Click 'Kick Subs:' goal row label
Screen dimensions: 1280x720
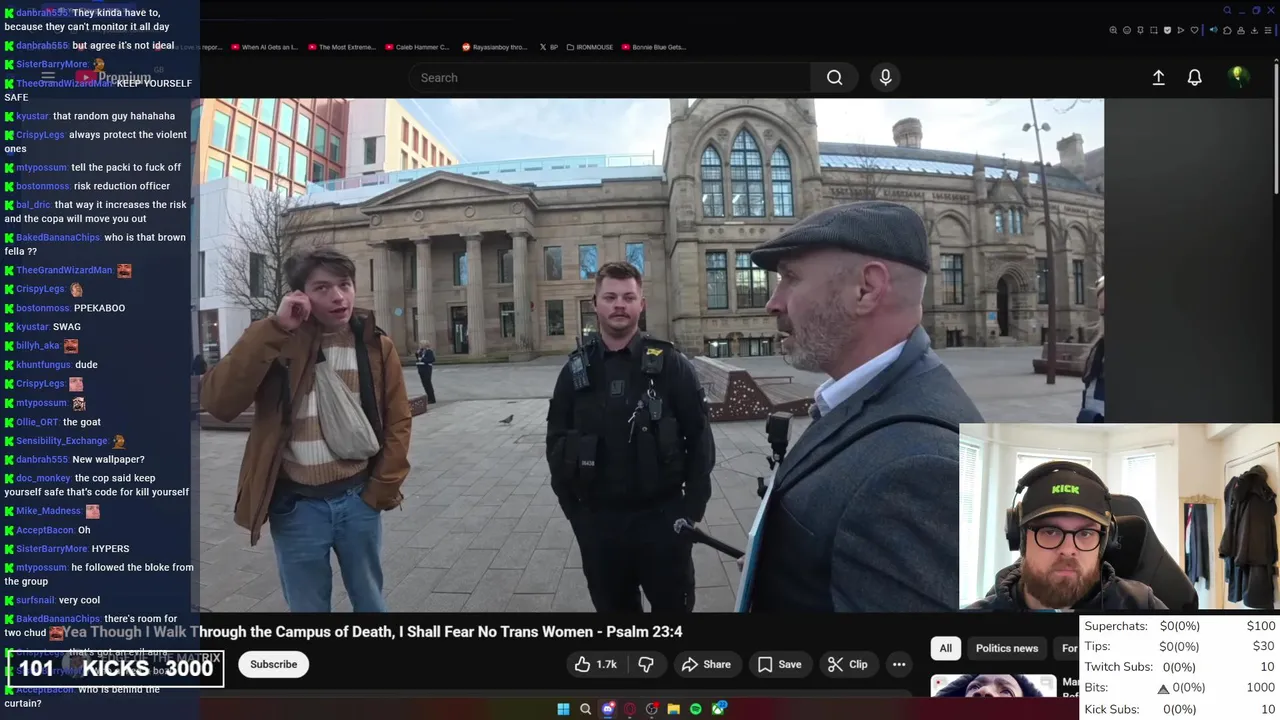coord(1111,709)
